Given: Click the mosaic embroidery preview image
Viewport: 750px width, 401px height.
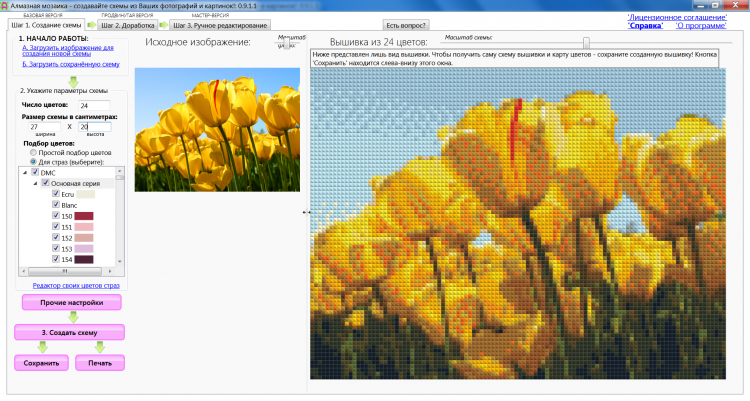Looking at the screenshot, I should tap(518, 223).
